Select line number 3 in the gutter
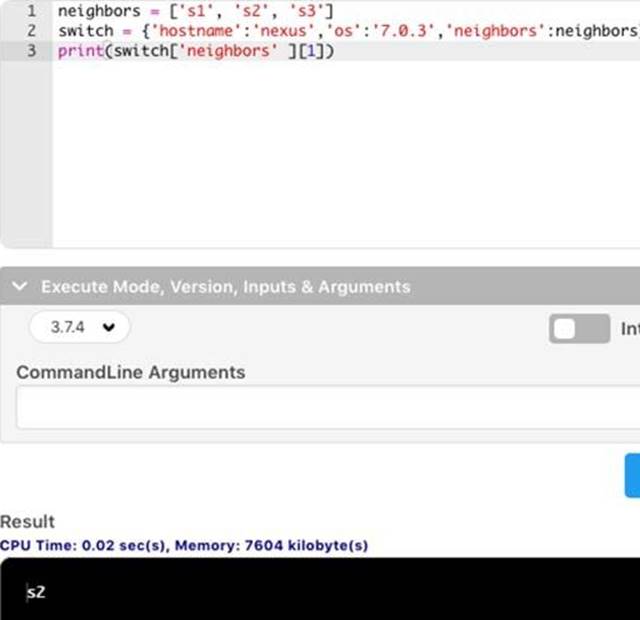The height and width of the screenshot is (620, 640). [x=32, y=50]
